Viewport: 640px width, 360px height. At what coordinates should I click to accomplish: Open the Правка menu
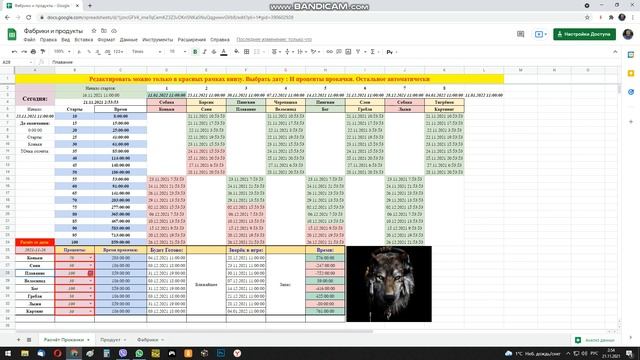click(48, 40)
